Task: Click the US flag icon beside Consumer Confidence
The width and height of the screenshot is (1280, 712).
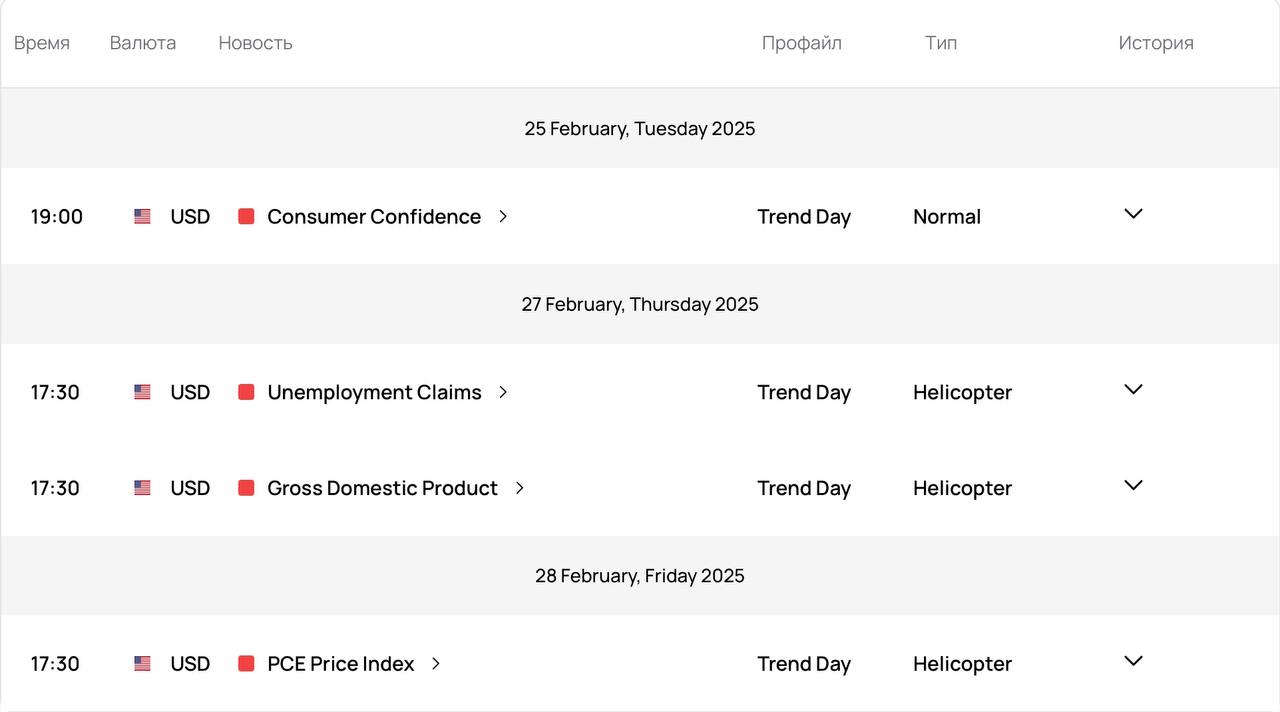Action: [142, 216]
